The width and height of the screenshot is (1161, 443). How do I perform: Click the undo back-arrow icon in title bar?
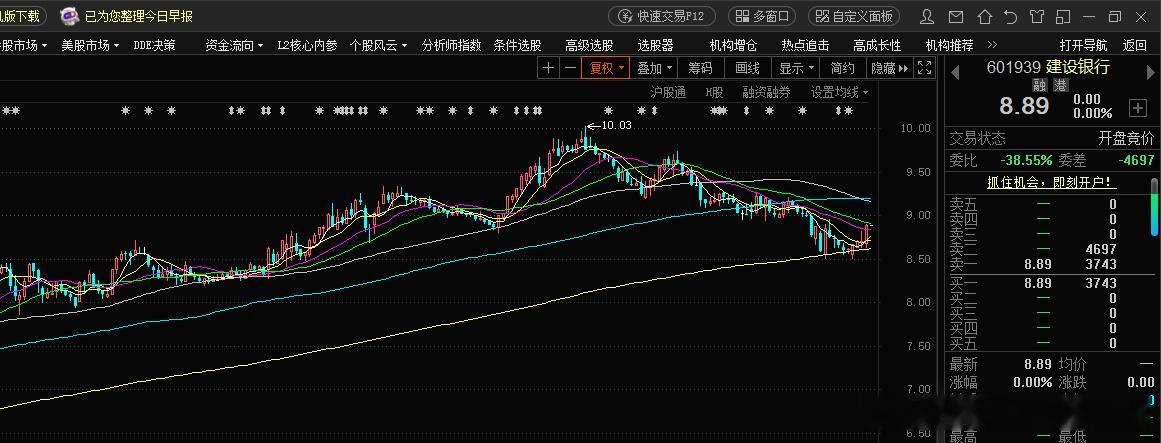pyautogui.click(x=1011, y=16)
